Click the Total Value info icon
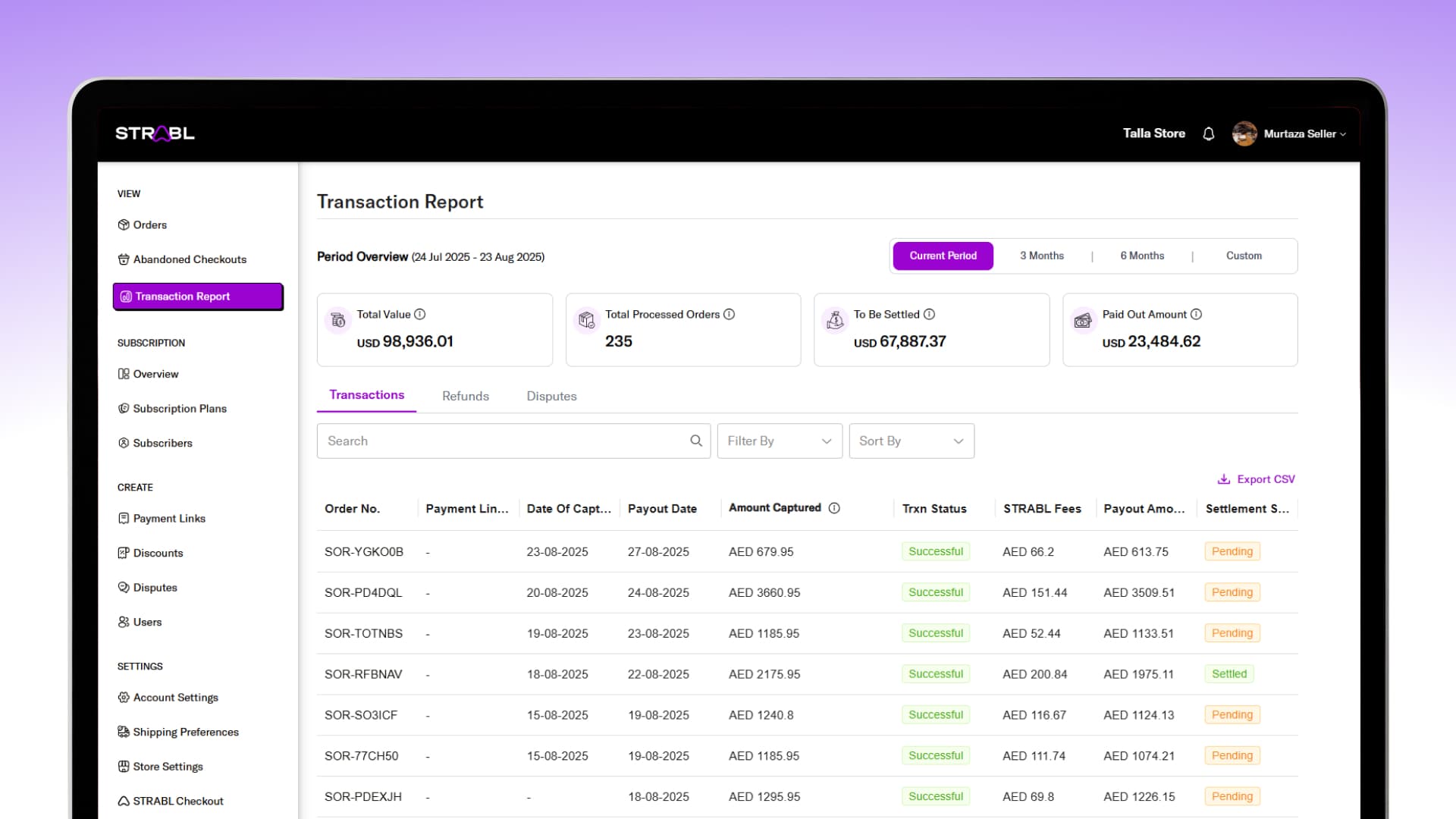The image size is (1456, 819). pos(419,314)
